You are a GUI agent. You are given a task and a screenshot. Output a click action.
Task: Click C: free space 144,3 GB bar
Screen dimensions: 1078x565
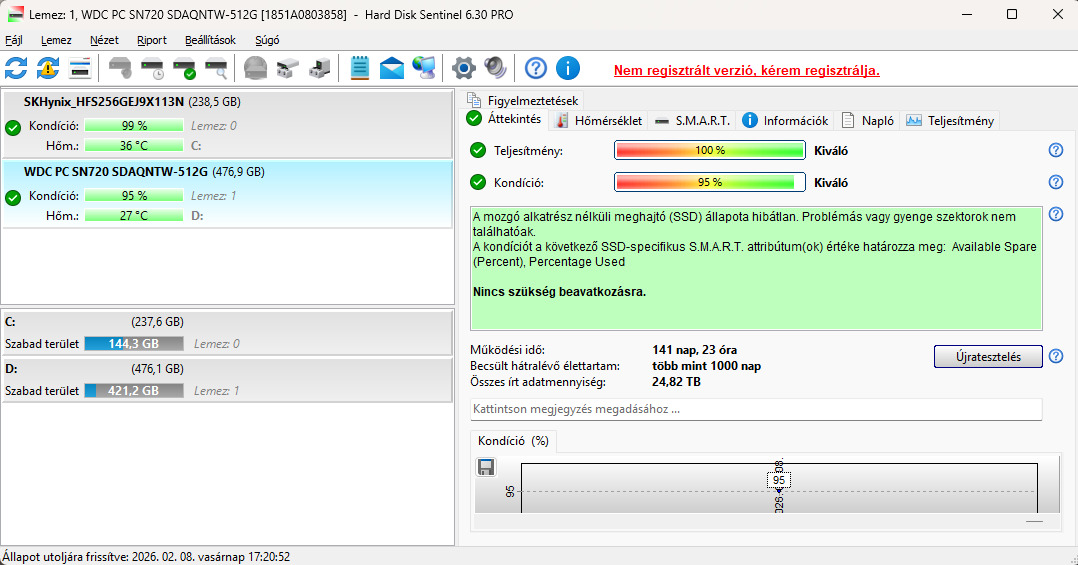[x=134, y=344]
